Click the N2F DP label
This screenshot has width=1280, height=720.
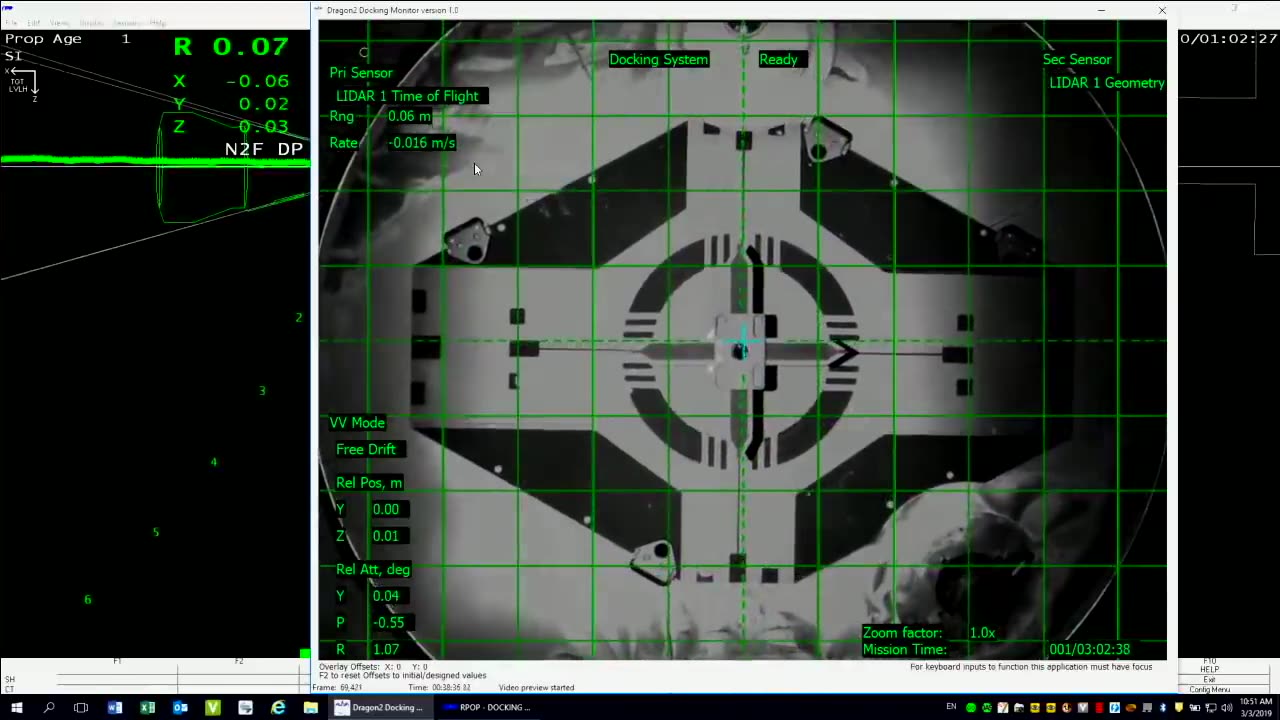click(264, 149)
